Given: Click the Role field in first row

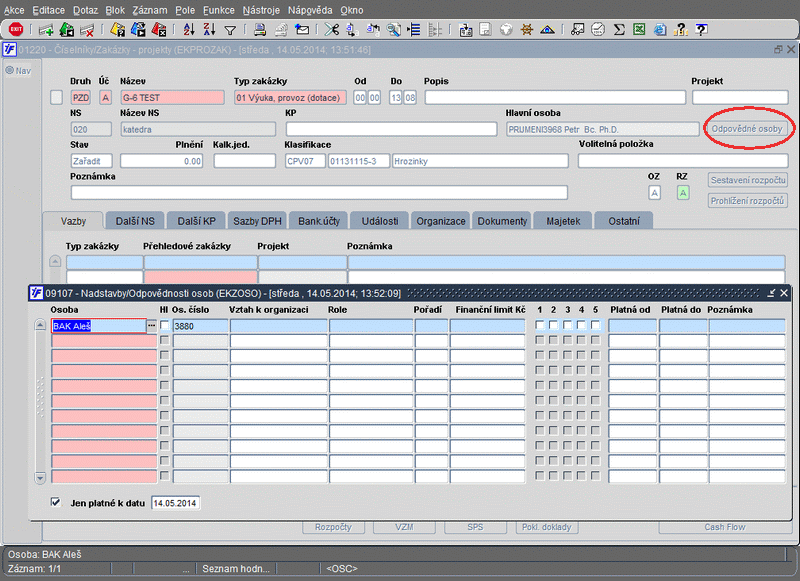Looking at the screenshot, I should pos(369,326).
